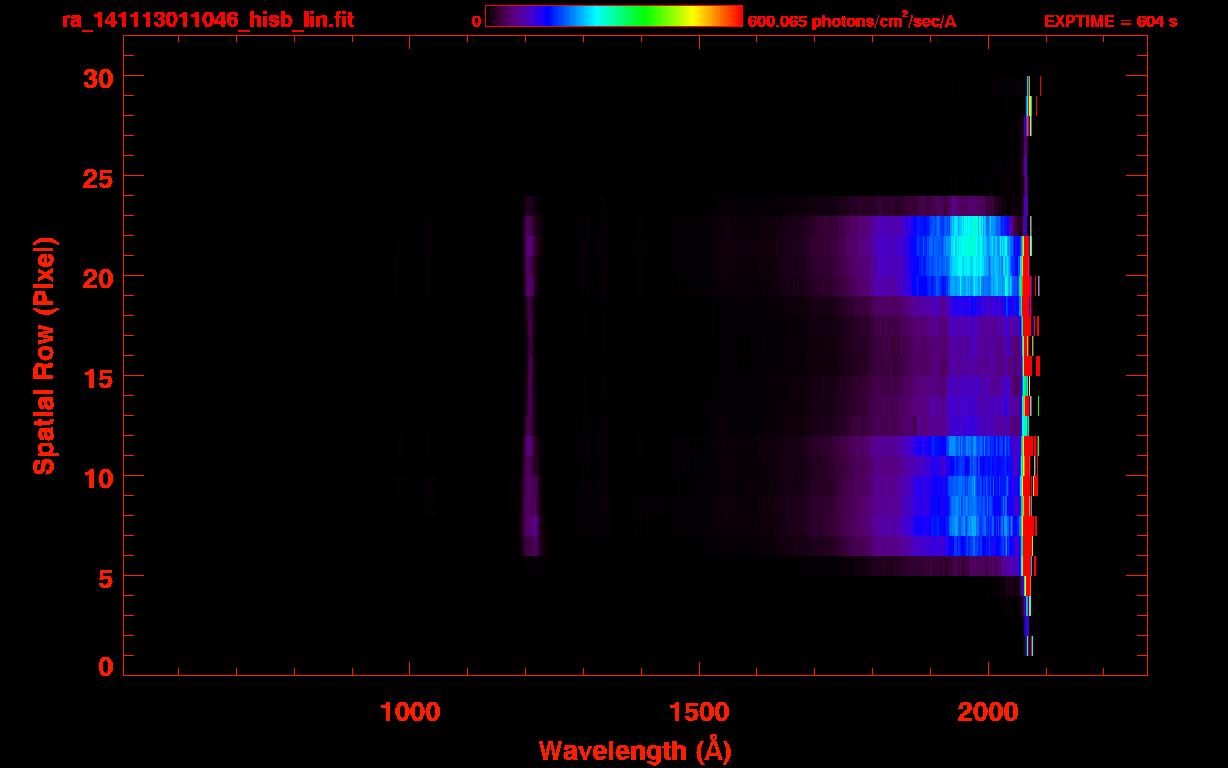Click the Wavelength (Å) axis title
This screenshot has width=1228, height=768.
[635, 750]
